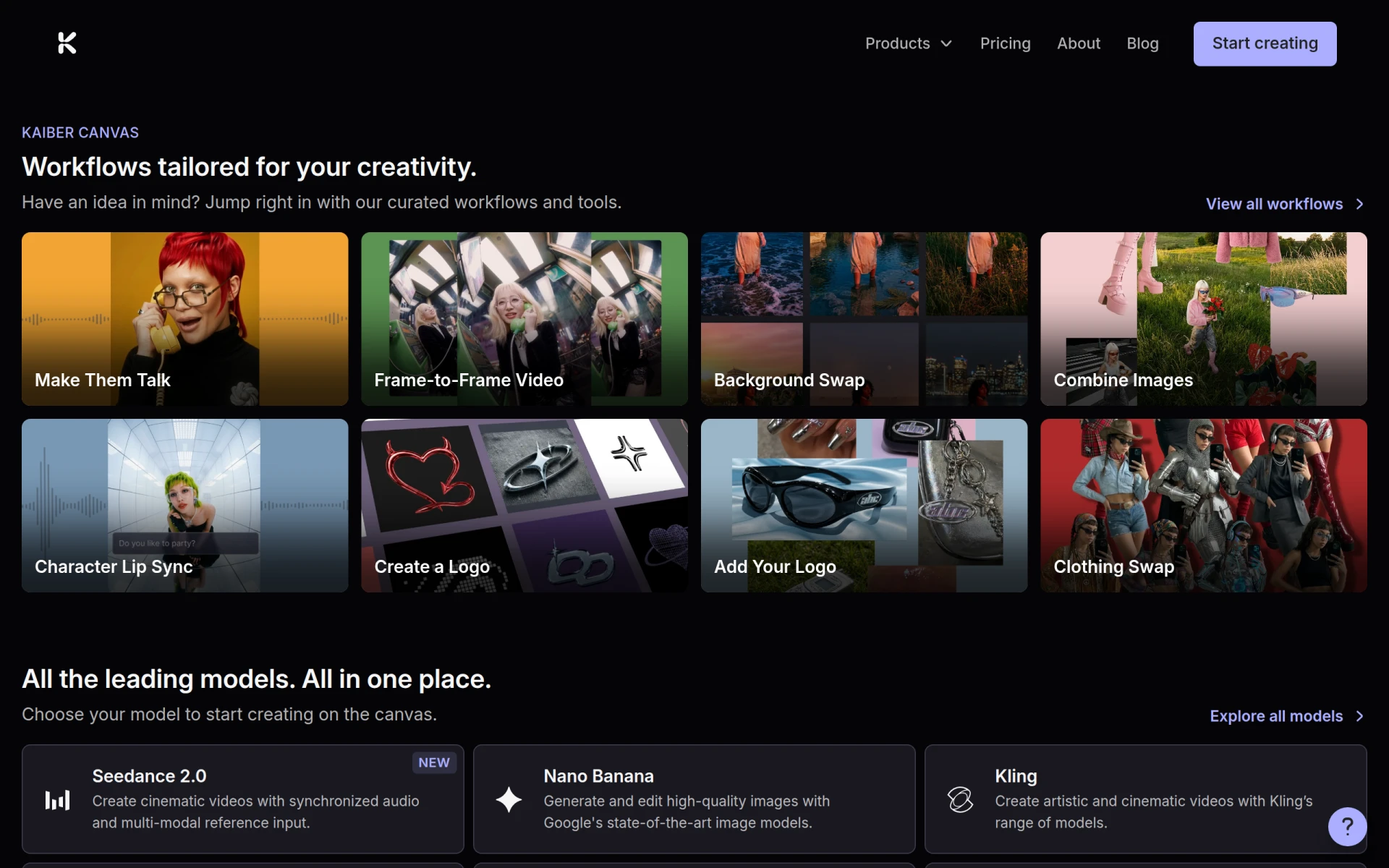Click arrow next to Explore all models
Viewport: 1389px width, 868px height.
(x=1359, y=716)
